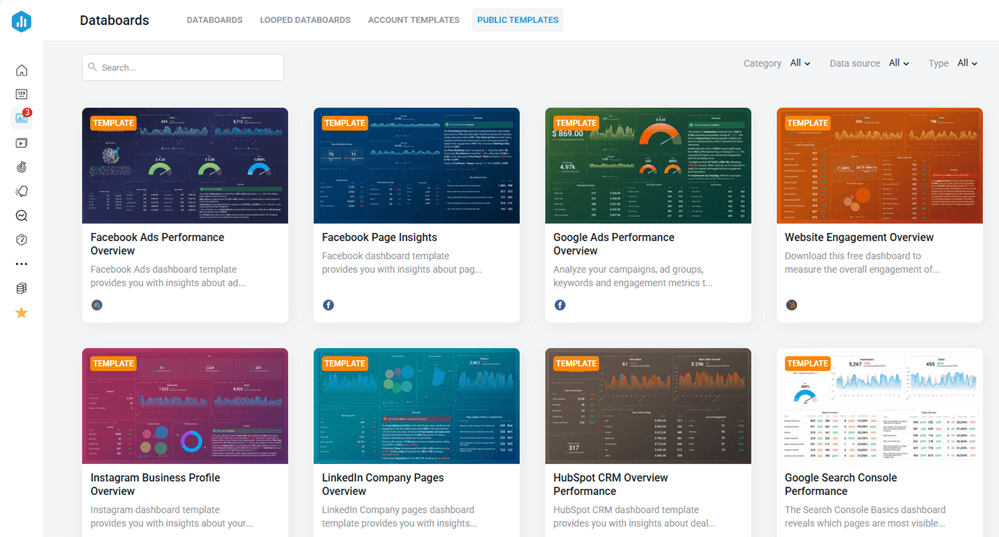Open Facebook Ads Performance Overview title
Image resolution: width=999 pixels, height=537 pixels.
point(157,244)
